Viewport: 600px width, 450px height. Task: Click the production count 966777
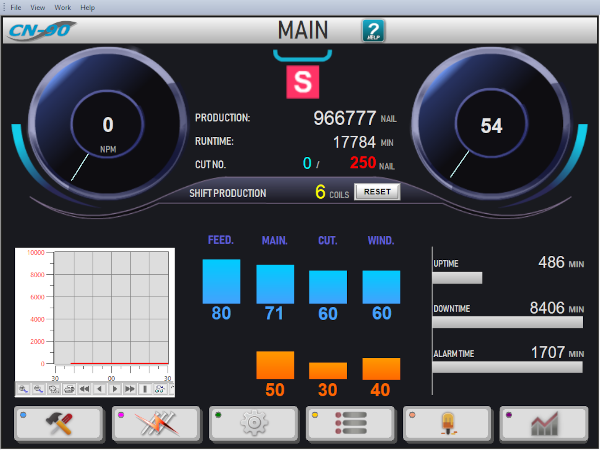[345, 118]
